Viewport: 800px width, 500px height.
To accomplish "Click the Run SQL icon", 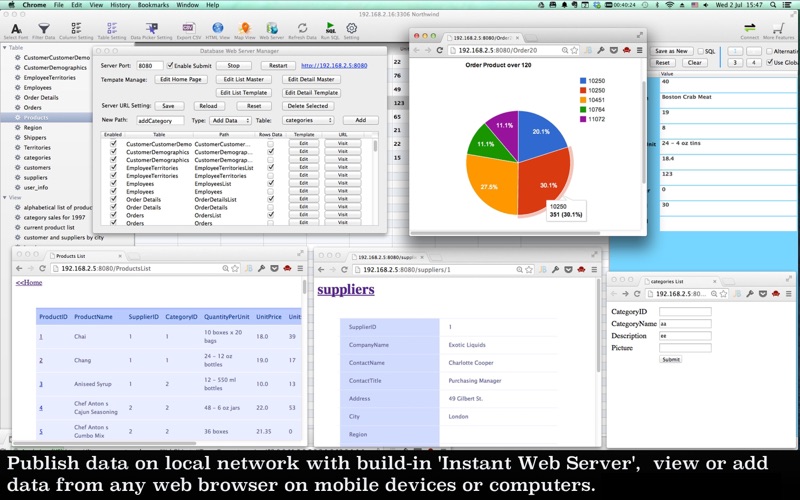I will [330, 28].
